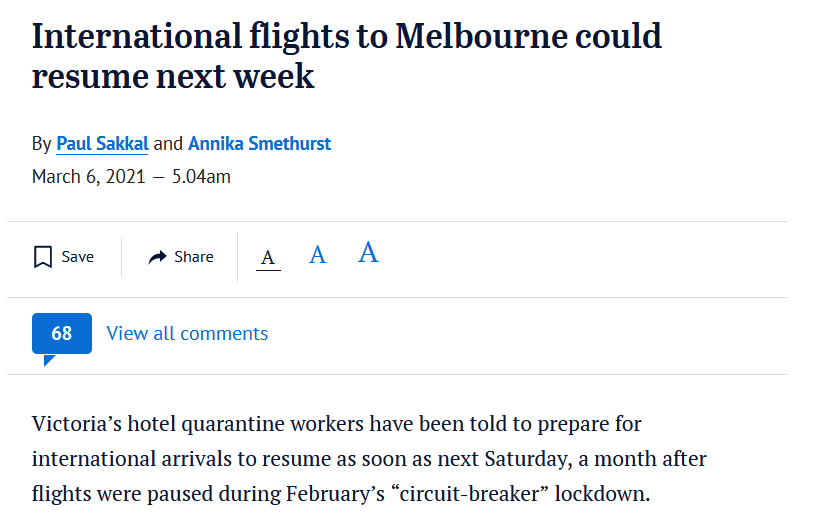Click "Victoria's" at the paragraph start
This screenshot has height=517, width=832.
coord(77,424)
